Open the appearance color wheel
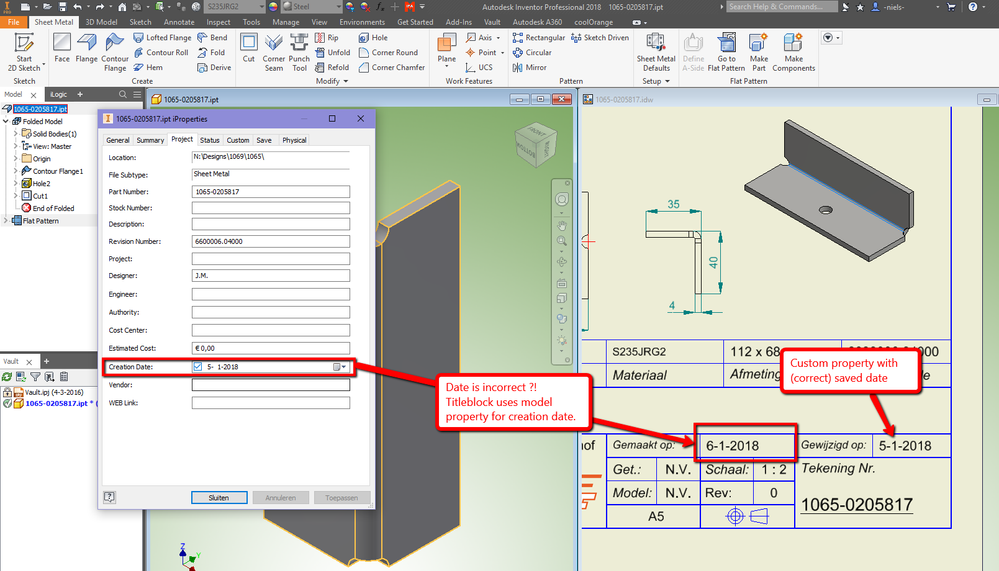 [x=273, y=6]
